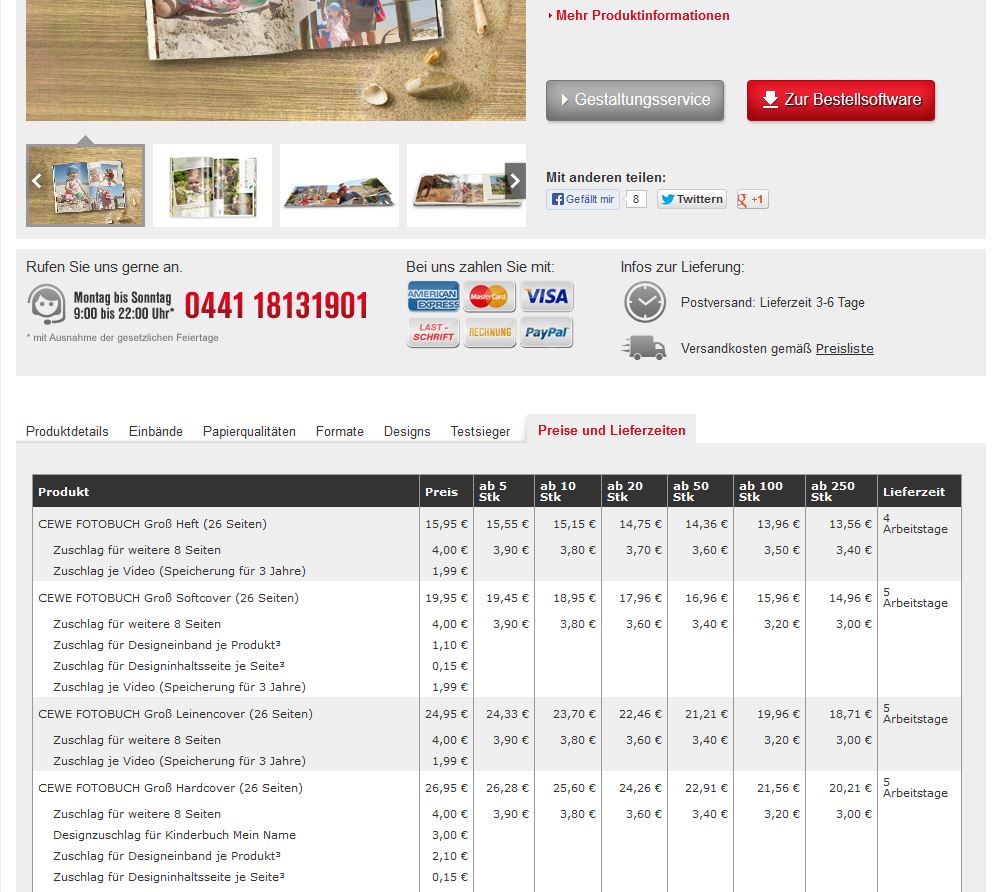Switch to the Produktdetails tab
The height and width of the screenshot is (892, 1000).
point(67,432)
